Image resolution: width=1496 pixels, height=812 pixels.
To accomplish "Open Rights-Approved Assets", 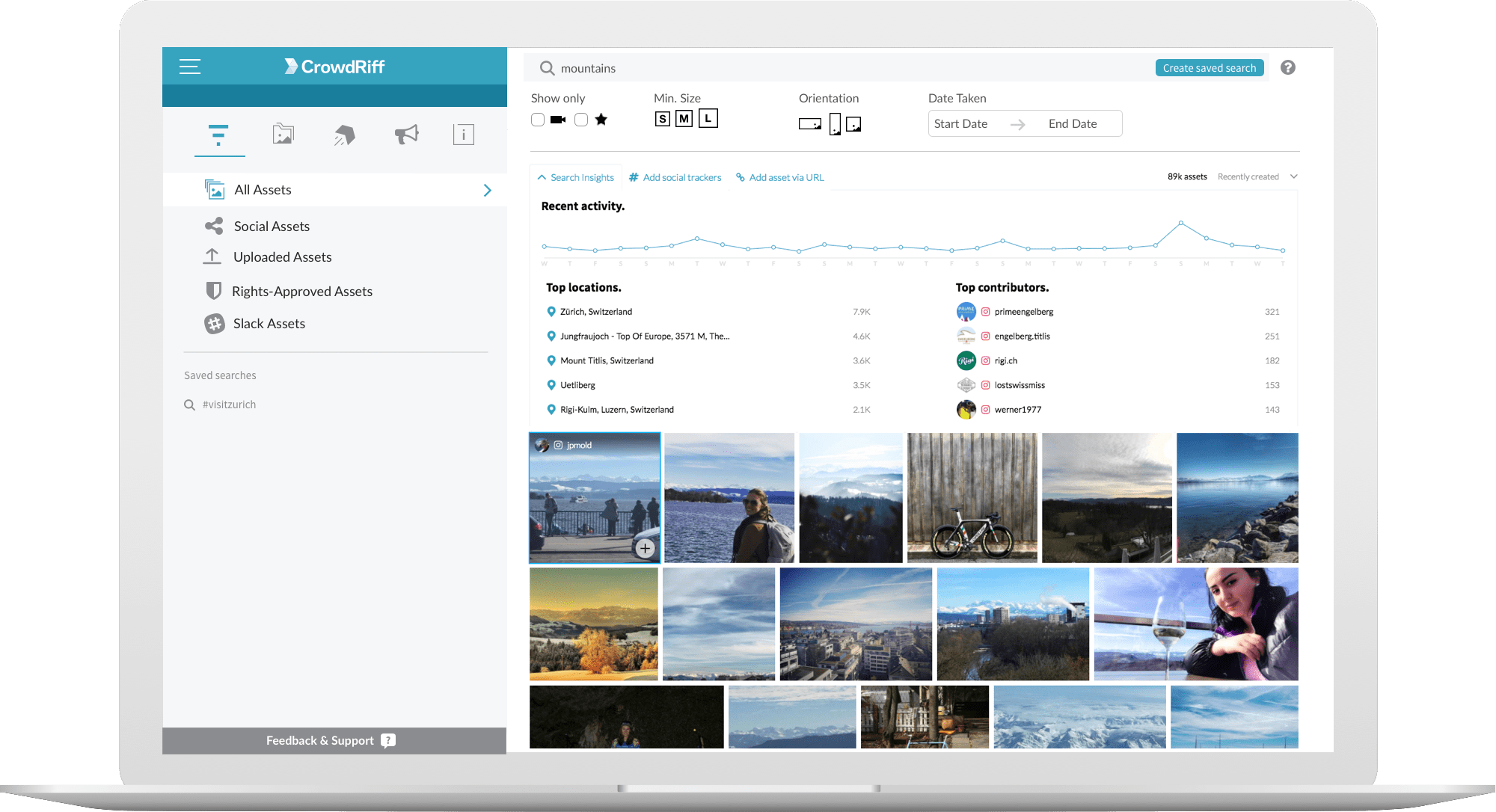I will click(302, 292).
